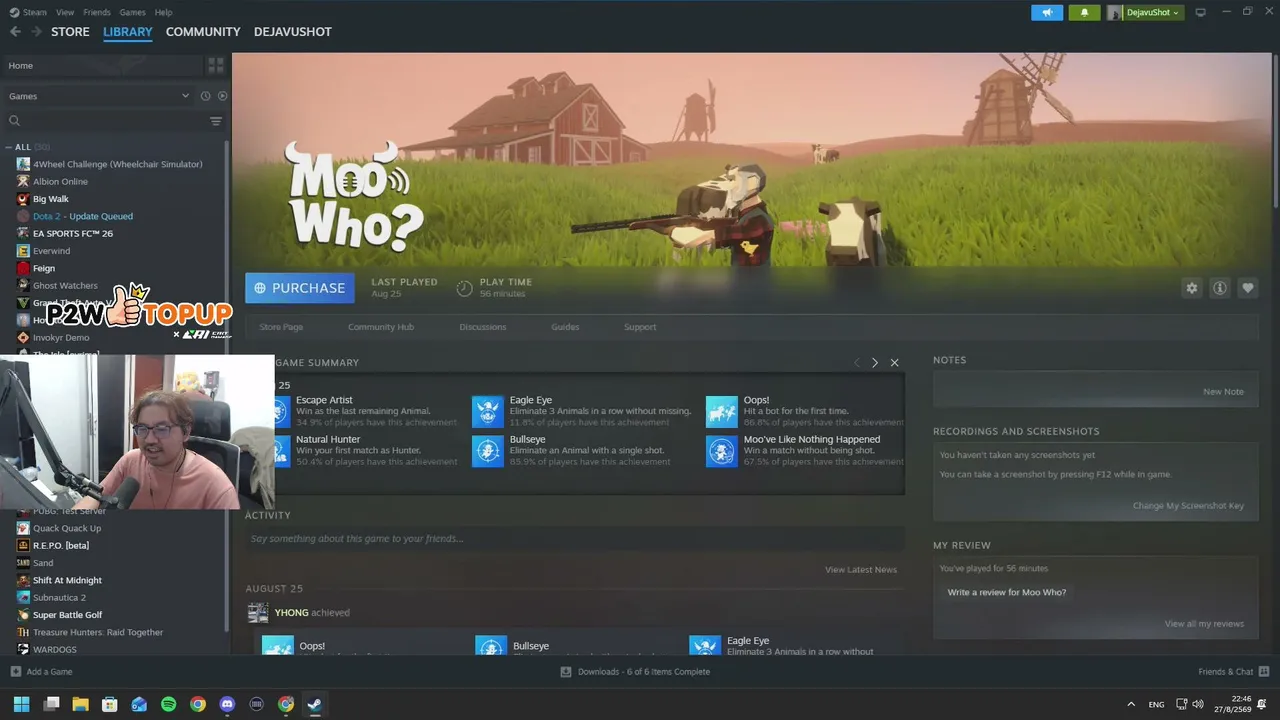Create a New Note
Viewport: 1280px width, 720px height.
1223,392
